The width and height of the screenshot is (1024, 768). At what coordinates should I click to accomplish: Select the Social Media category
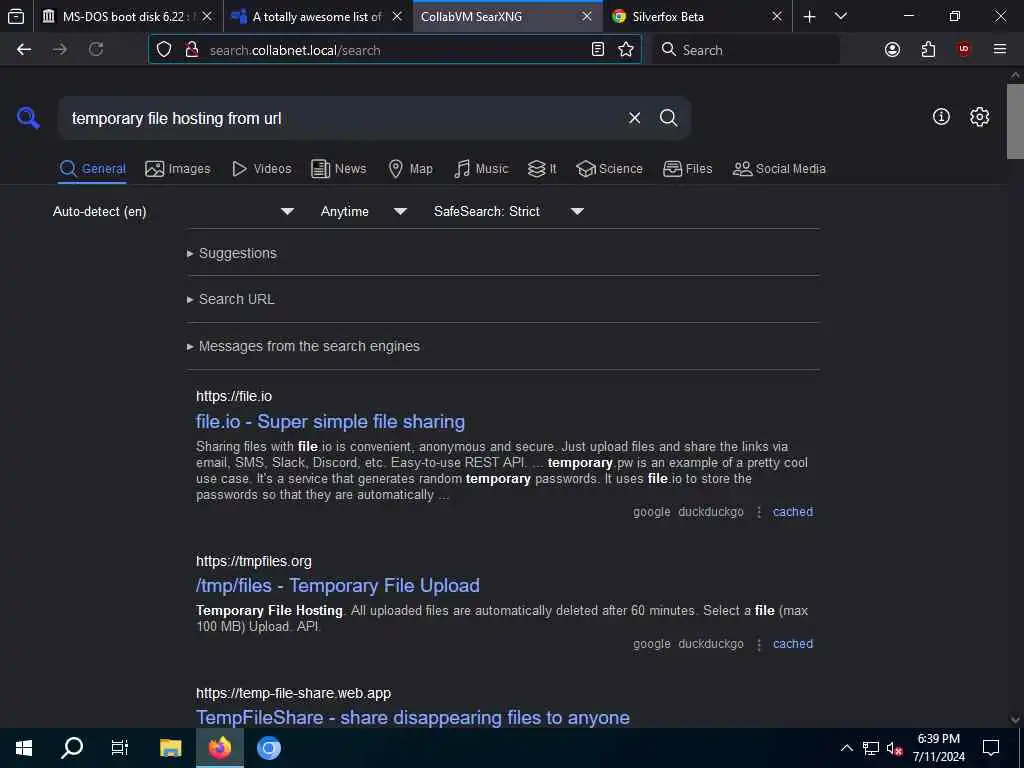point(778,168)
